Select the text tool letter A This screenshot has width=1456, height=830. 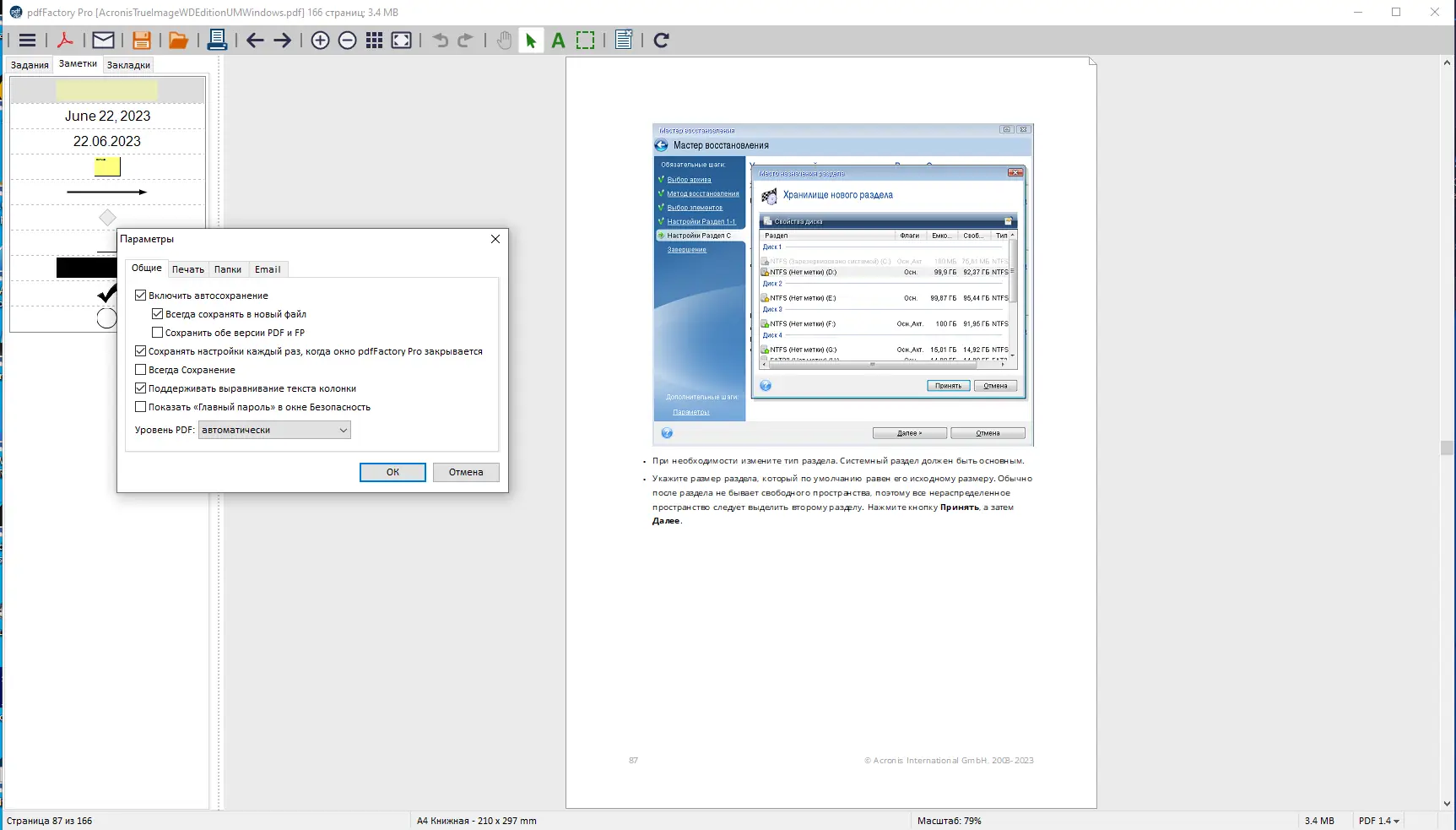tap(558, 41)
